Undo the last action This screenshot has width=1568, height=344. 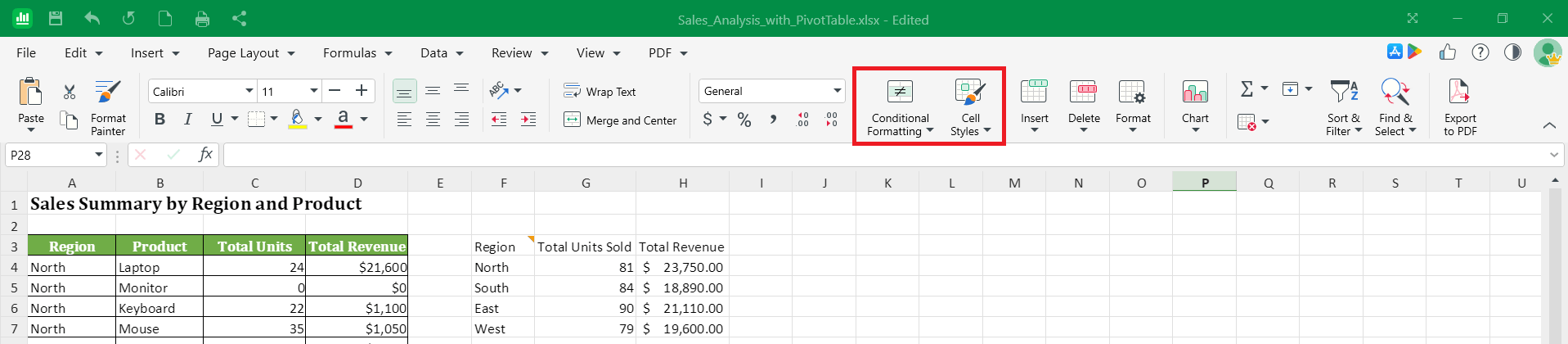[x=92, y=18]
